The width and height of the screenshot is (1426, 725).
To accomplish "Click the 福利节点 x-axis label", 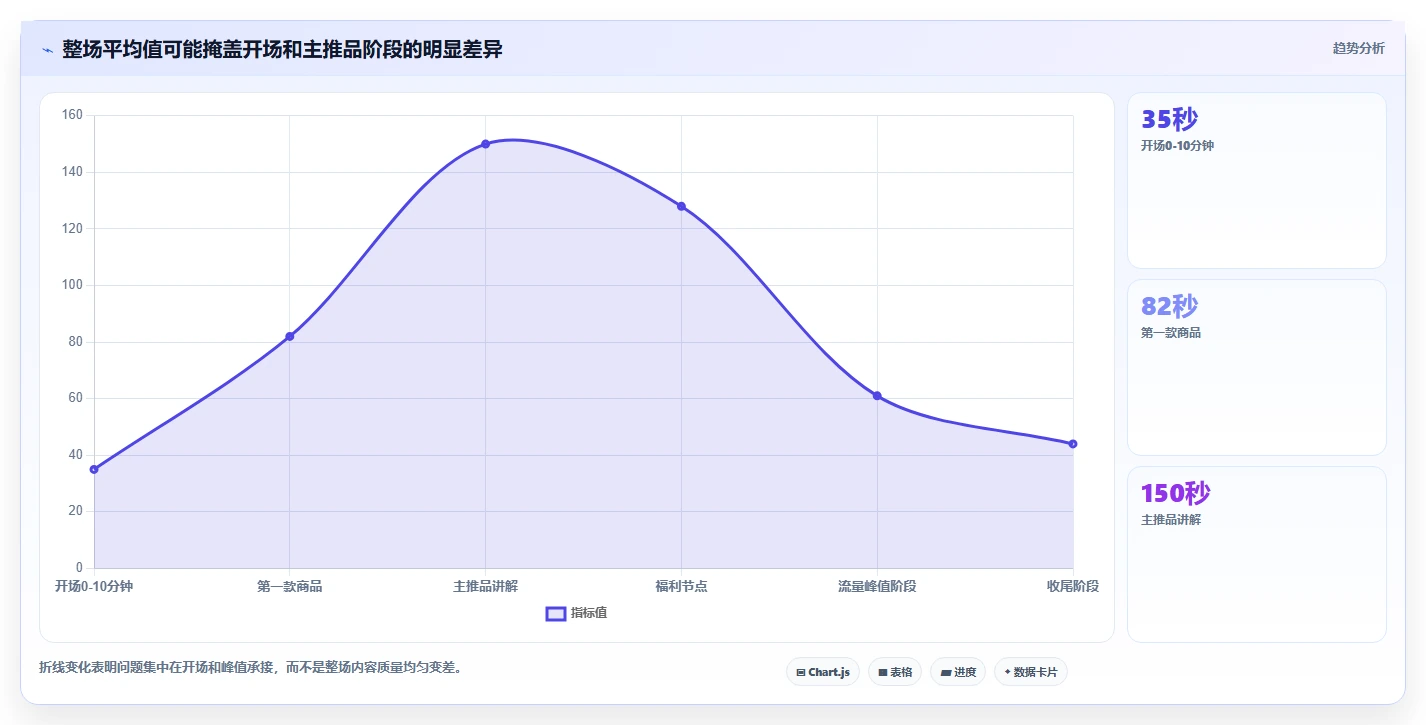I will pyautogui.click(x=681, y=586).
